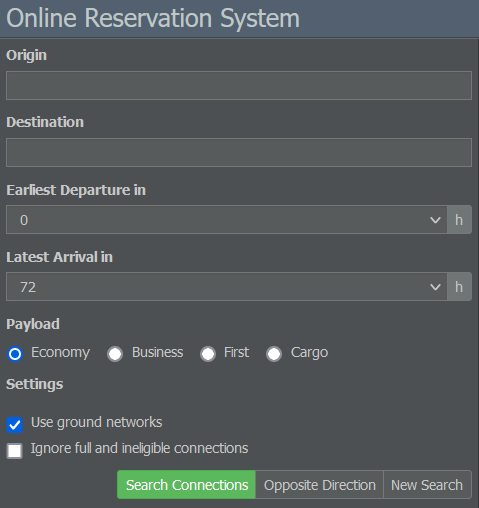The height and width of the screenshot is (508, 479).
Task: Click the hours unit label beside Latest Arrival
Action: [459, 287]
